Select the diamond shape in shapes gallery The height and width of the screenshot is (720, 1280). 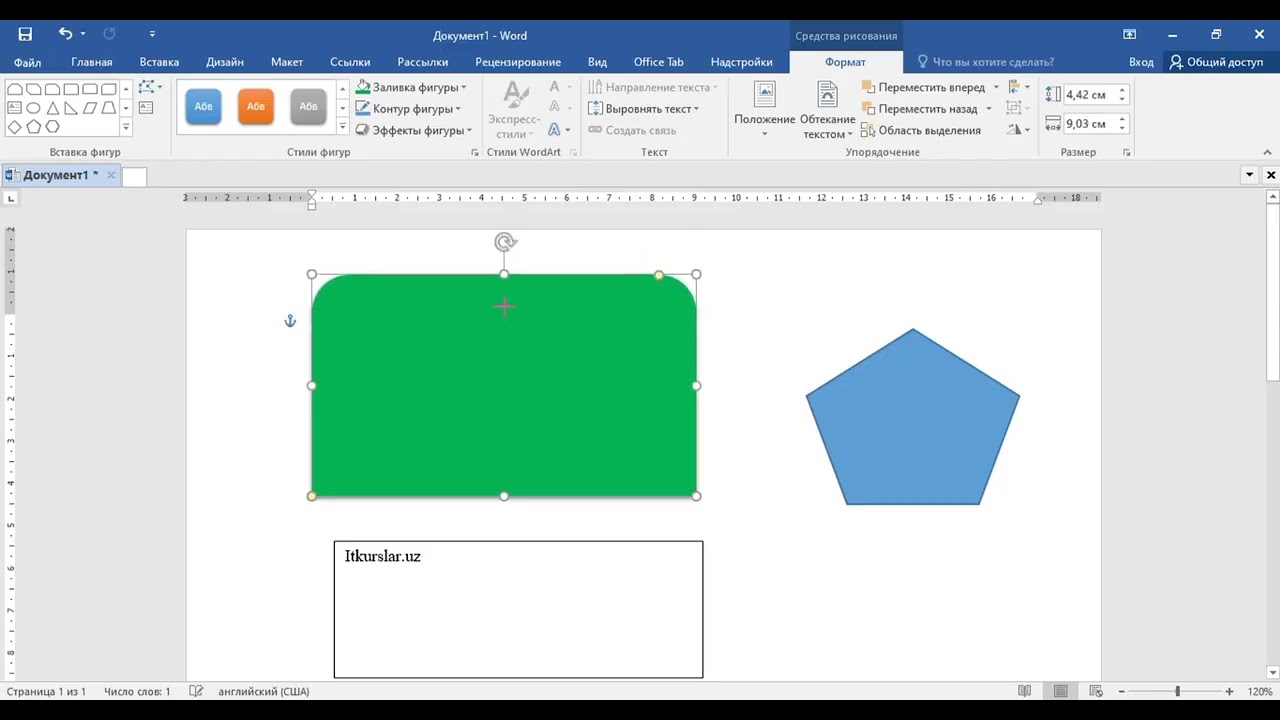(x=14, y=127)
